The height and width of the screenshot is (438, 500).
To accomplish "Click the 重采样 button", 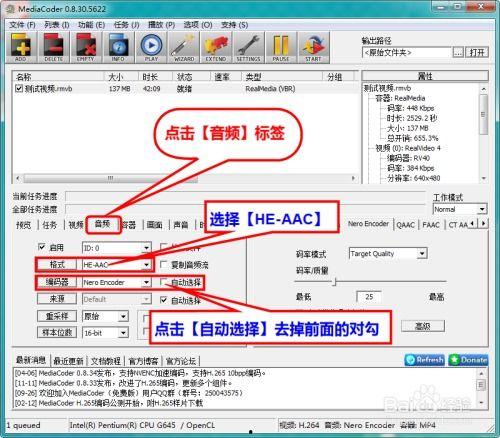I will coord(57,316).
